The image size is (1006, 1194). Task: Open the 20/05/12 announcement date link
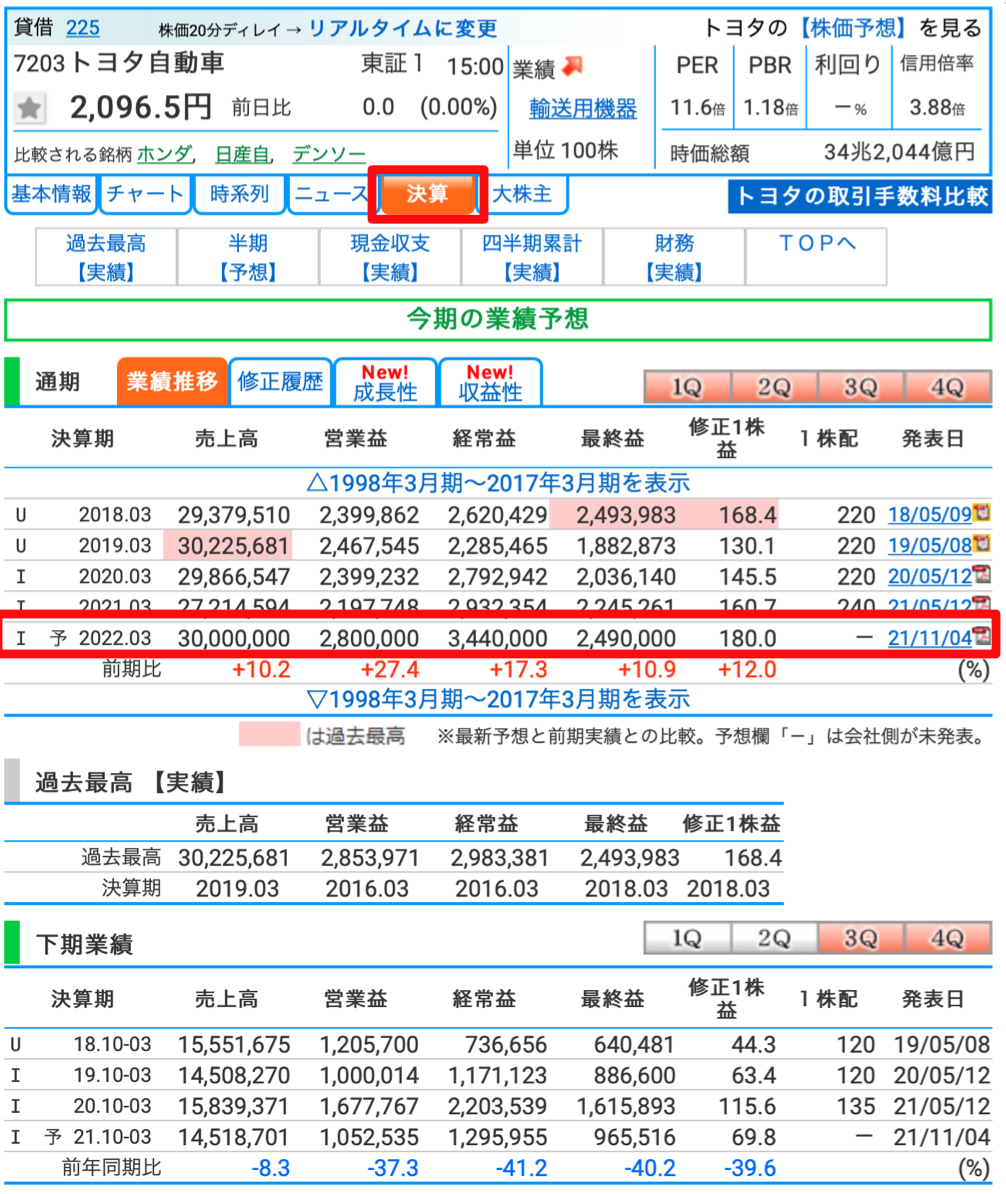click(930, 576)
